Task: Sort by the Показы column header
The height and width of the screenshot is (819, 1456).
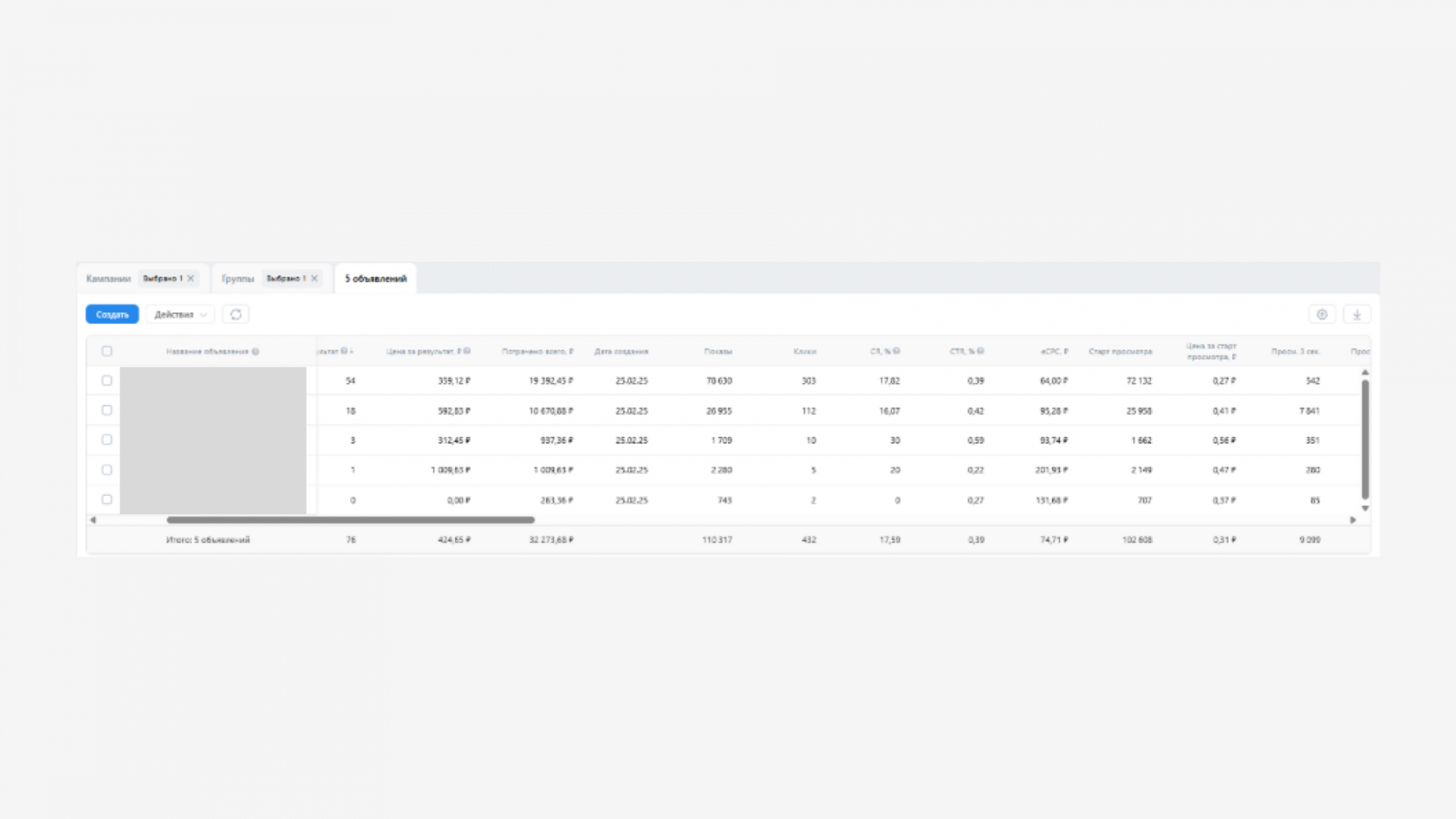Action: [718, 351]
